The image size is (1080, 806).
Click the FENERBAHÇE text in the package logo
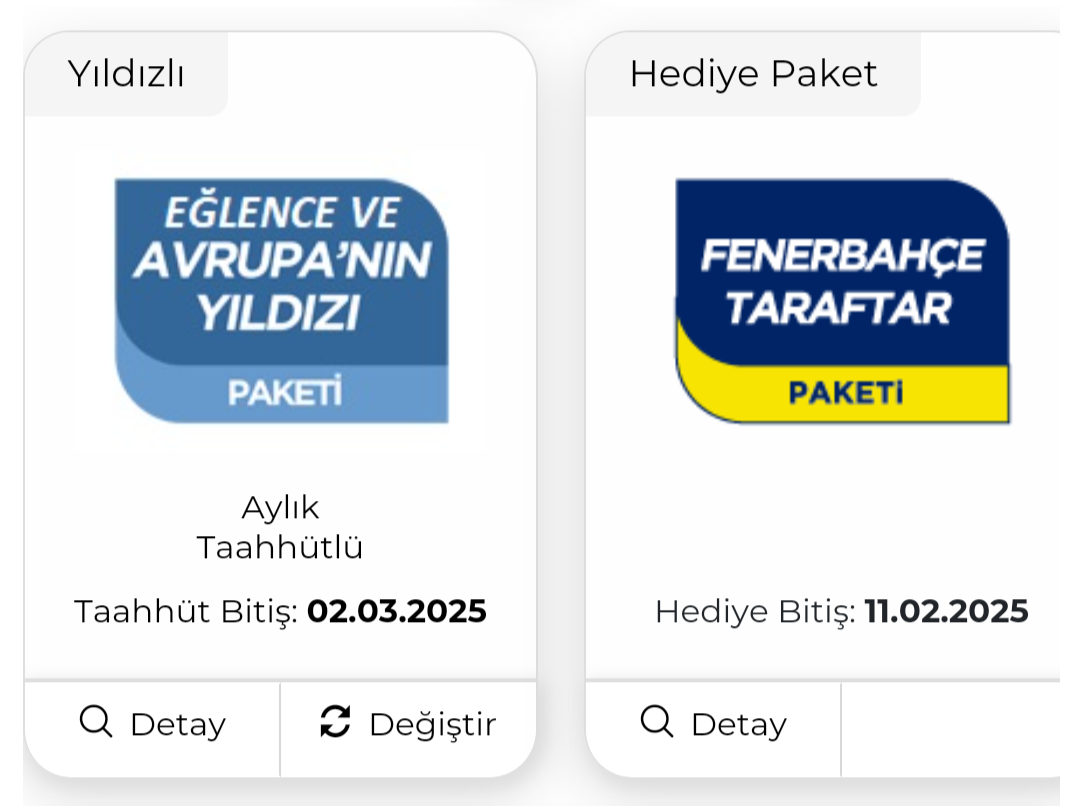pyautogui.click(x=842, y=258)
